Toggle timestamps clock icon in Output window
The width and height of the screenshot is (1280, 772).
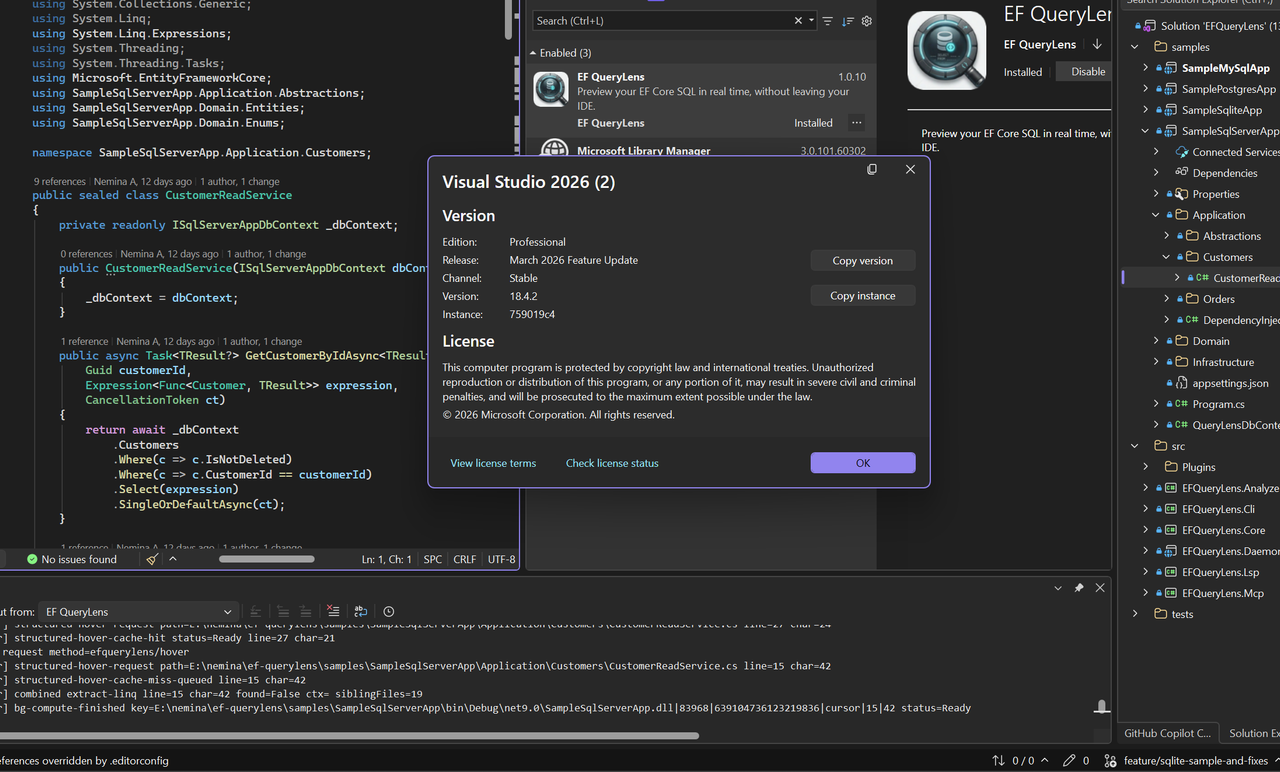[x=389, y=611]
